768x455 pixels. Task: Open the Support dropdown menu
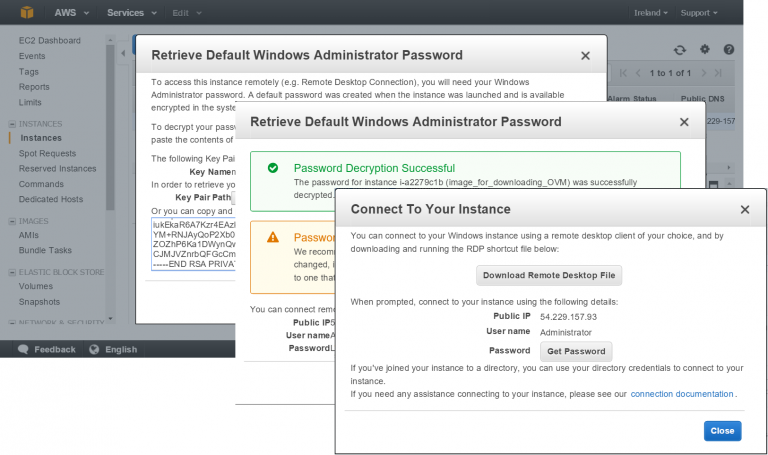(699, 13)
